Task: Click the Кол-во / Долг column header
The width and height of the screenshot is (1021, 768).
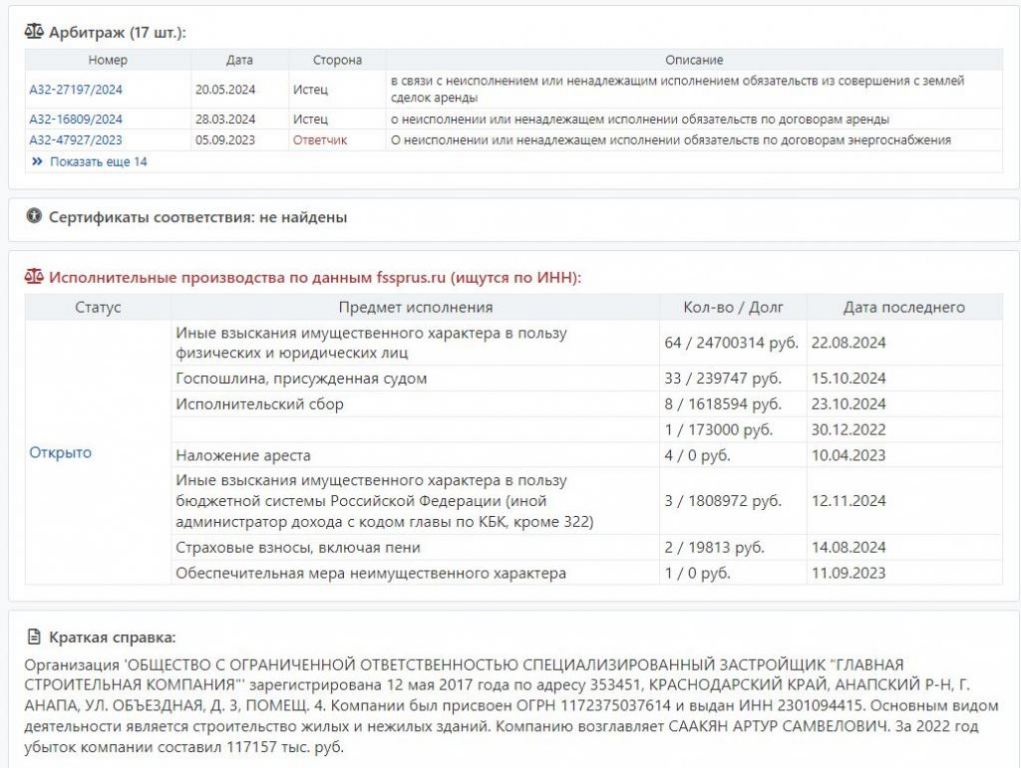Action: coord(732,307)
